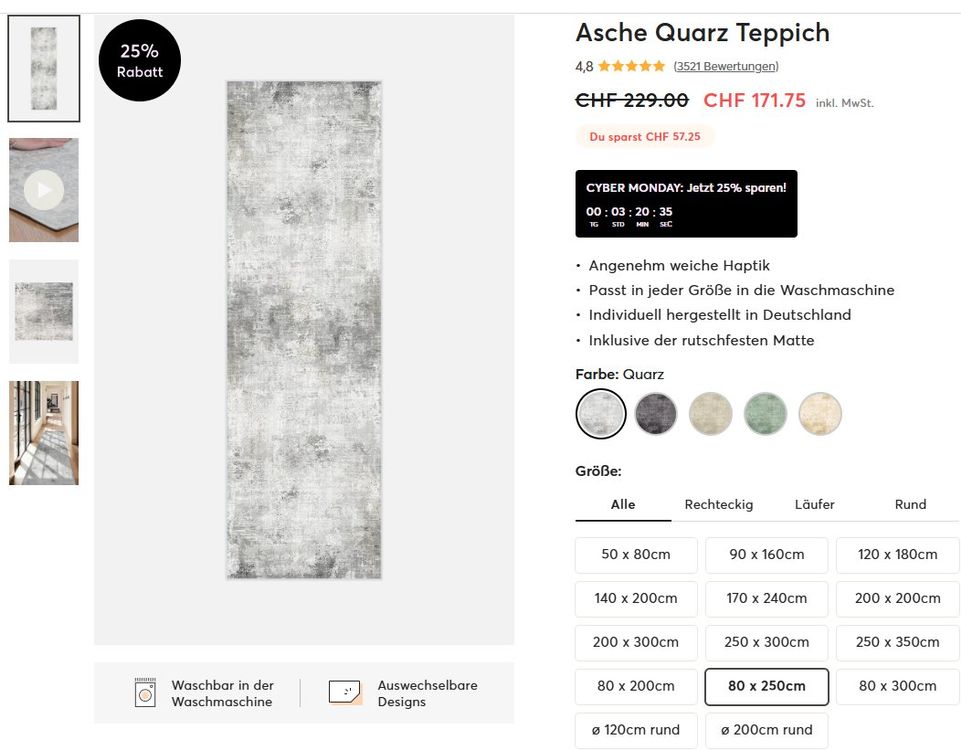Viewport: 961px width, 750px height.
Task: View the hallway room photo thumbnail
Action: (44, 433)
